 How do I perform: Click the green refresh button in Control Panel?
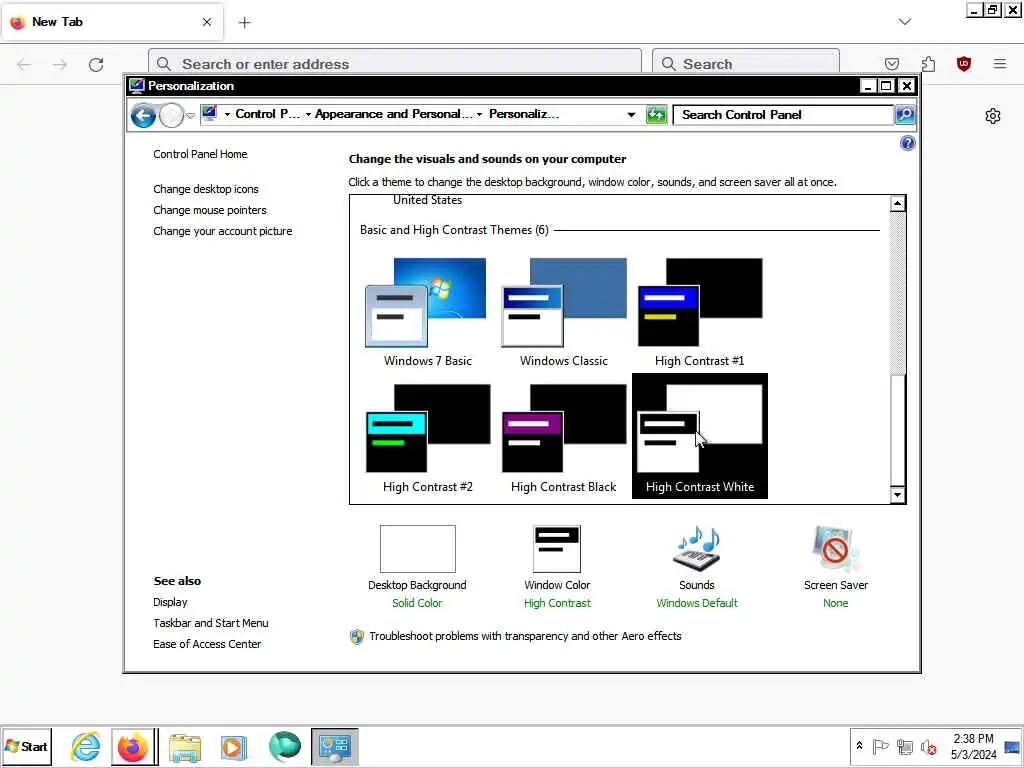tap(656, 115)
